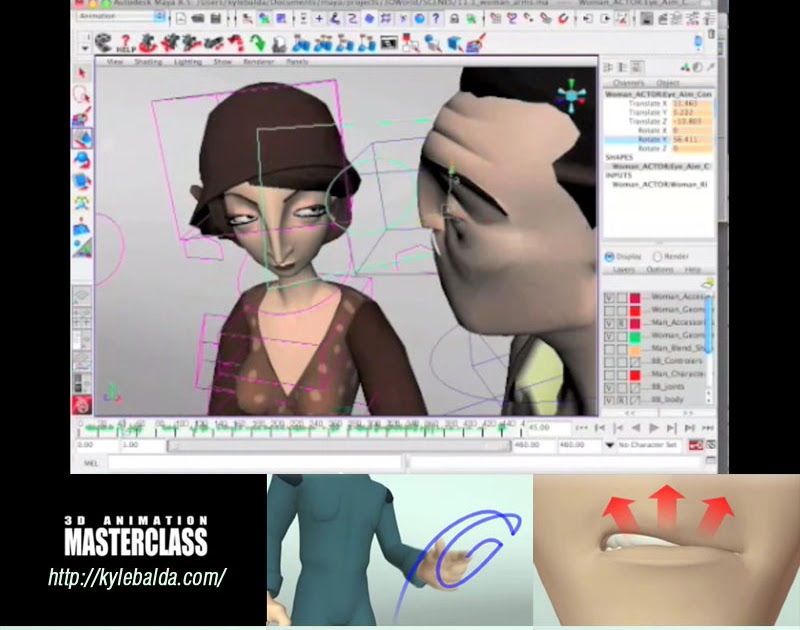800x630 pixels.
Task: Click the green swatch of Woman_Geometry layer
Action: (x=635, y=337)
